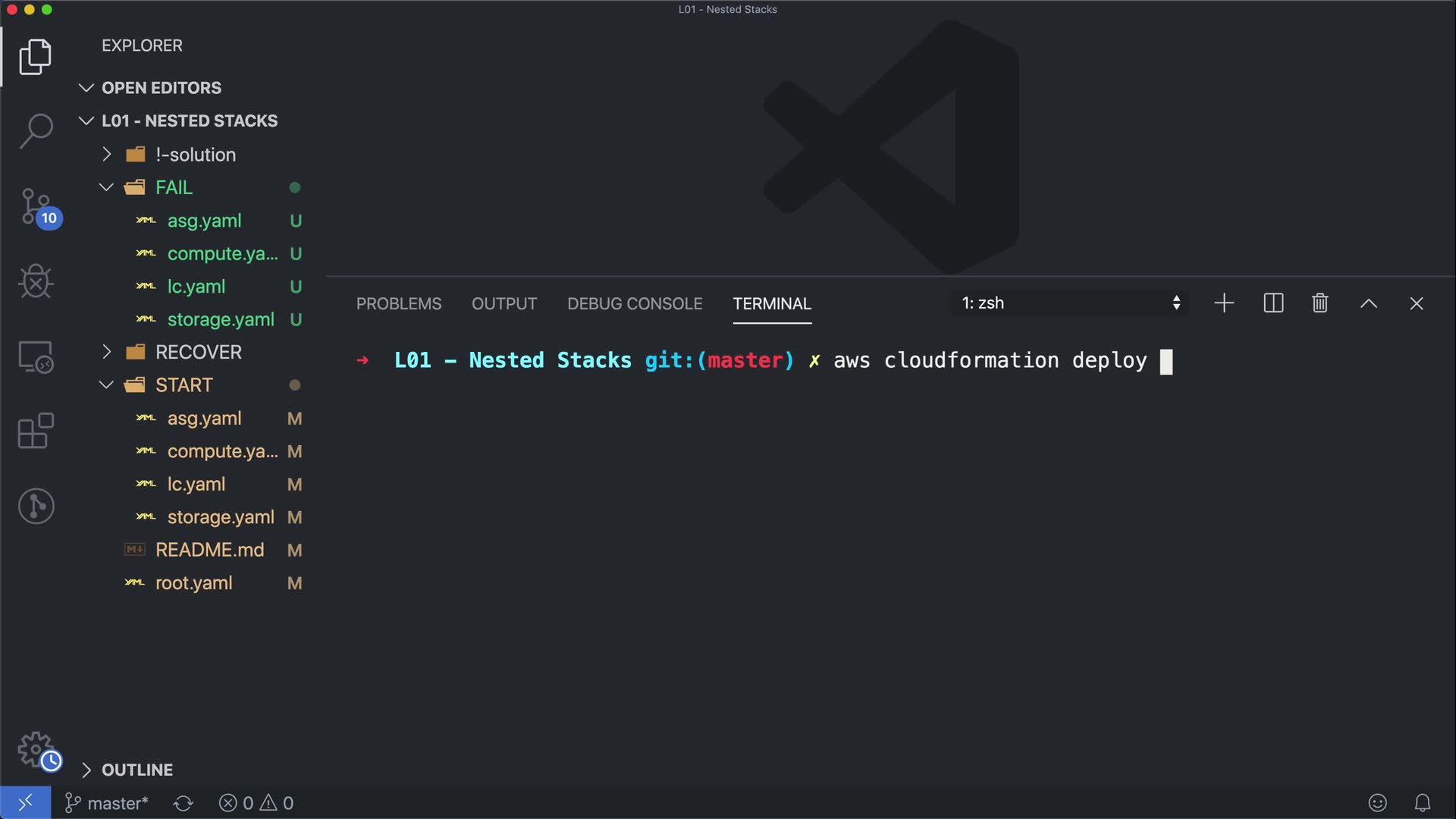Expand the !-solution folder
1456x819 pixels.
(x=195, y=155)
